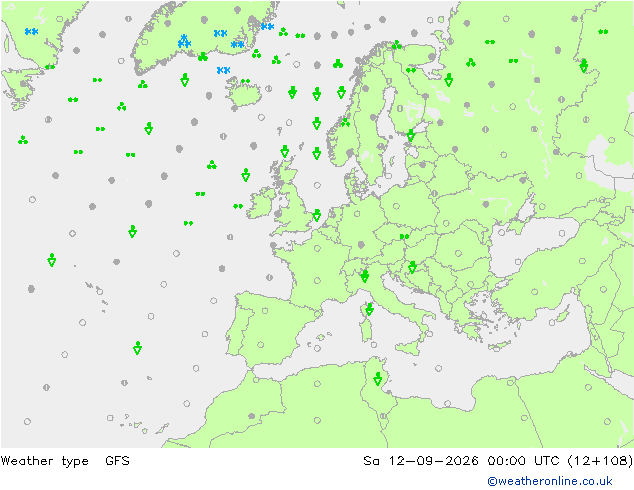Click the shower symbol over Croatia and Hungary

click(412, 267)
